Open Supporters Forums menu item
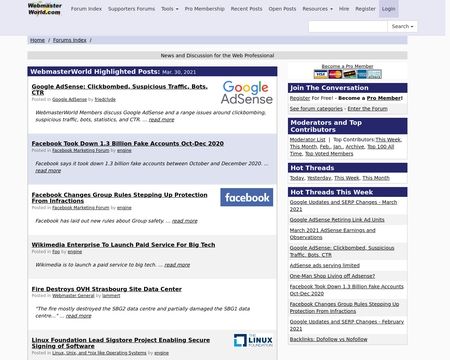450x360 pixels. [131, 9]
